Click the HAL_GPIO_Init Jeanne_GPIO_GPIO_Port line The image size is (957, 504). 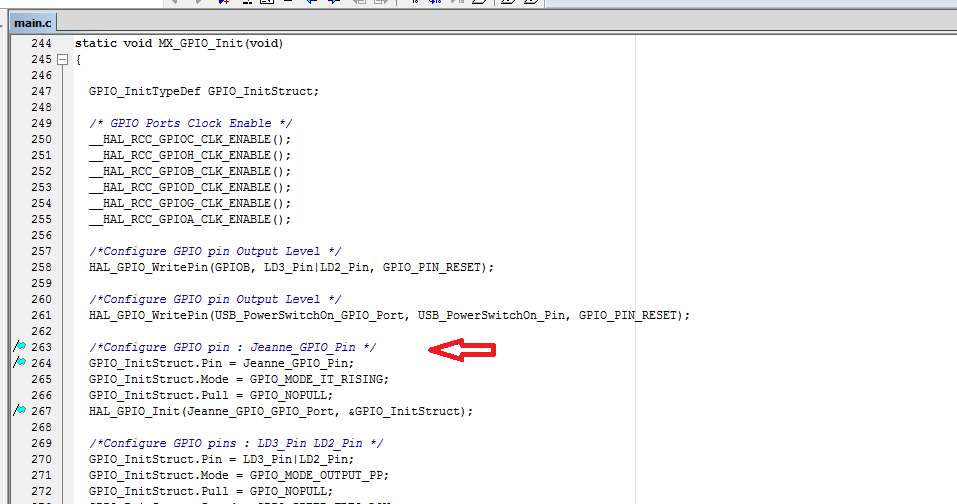(x=281, y=411)
